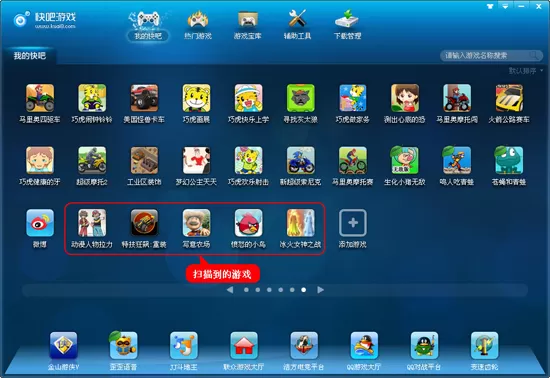Launch the 苍蝇和青蛙 frog game
Viewport: 550px width, 378px height.
pyautogui.click(x=509, y=161)
